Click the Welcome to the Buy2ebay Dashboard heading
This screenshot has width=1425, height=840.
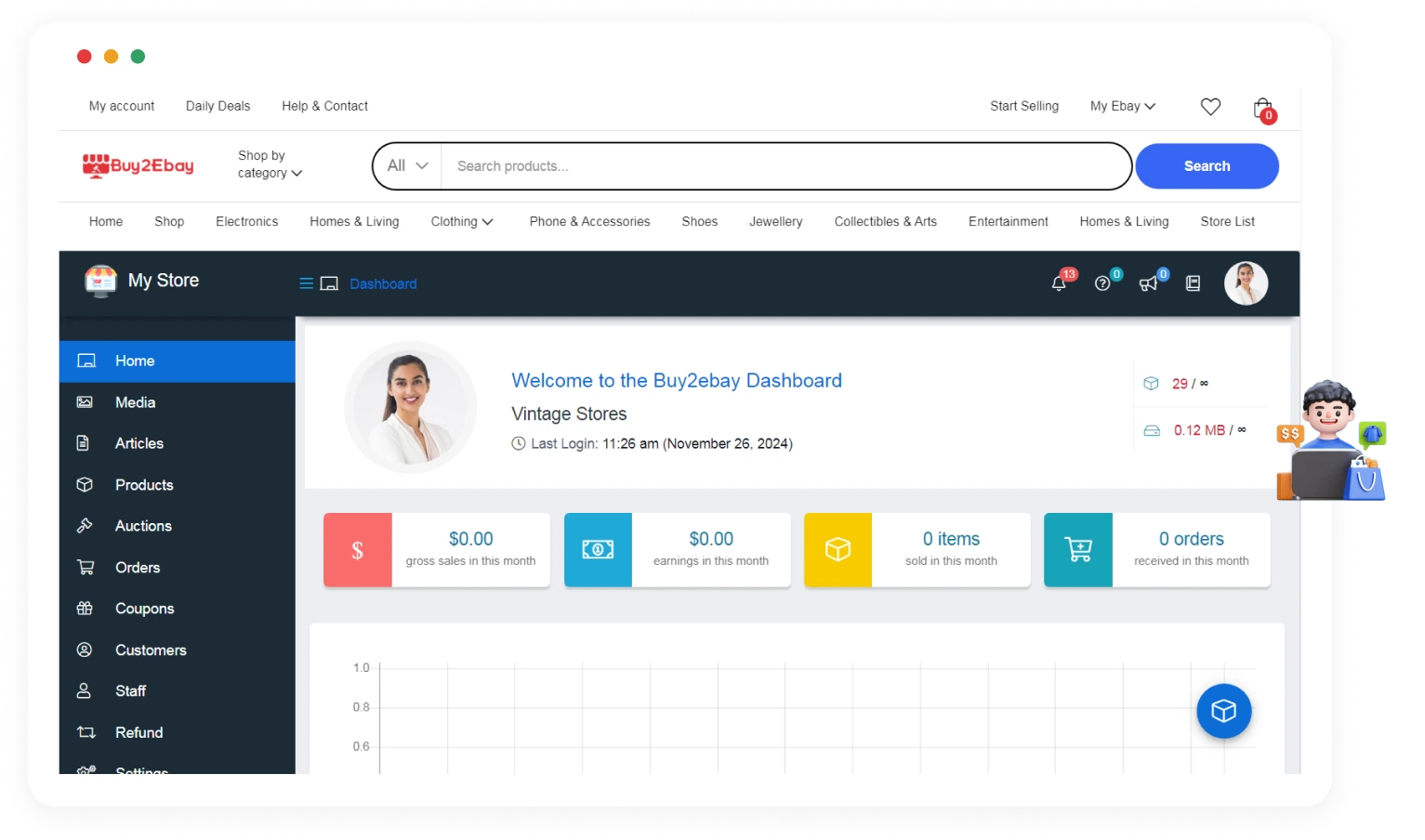(x=677, y=380)
